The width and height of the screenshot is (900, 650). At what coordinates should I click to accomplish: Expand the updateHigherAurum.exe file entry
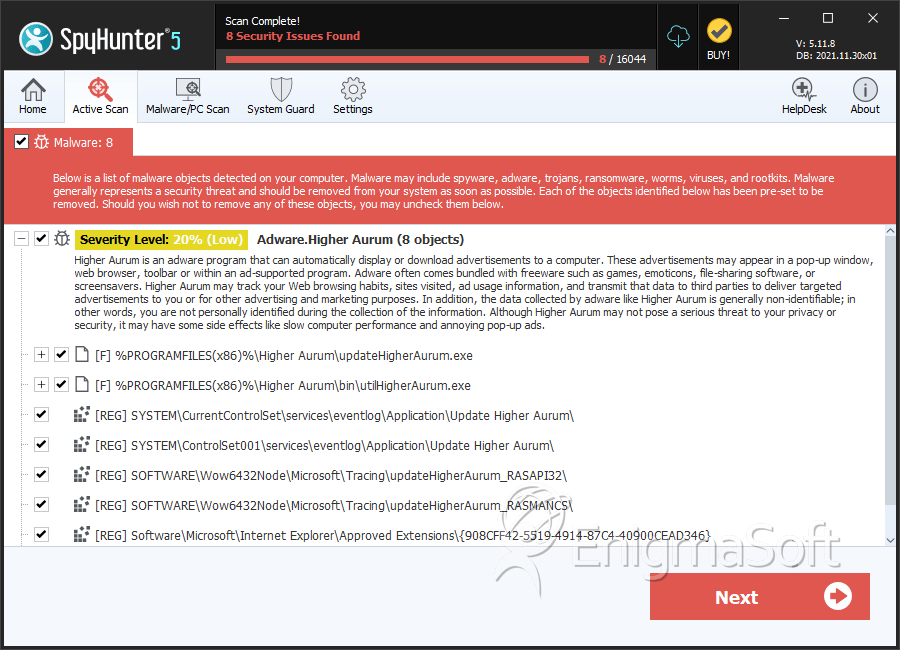pyautogui.click(x=41, y=354)
